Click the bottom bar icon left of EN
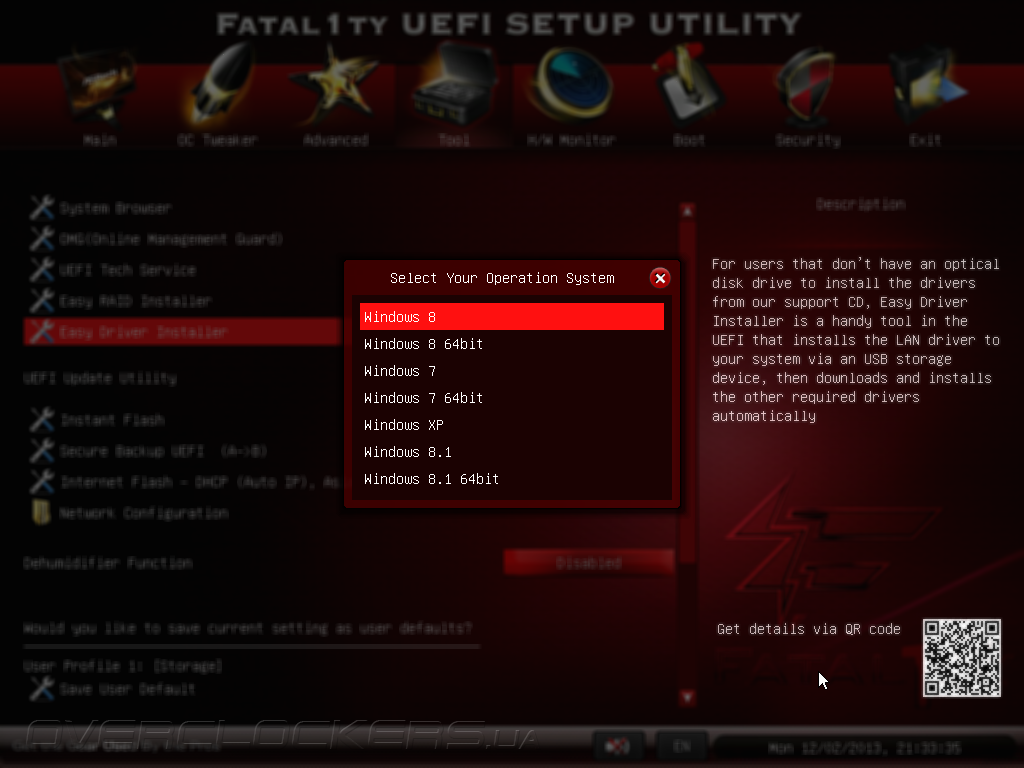 pos(618,746)
